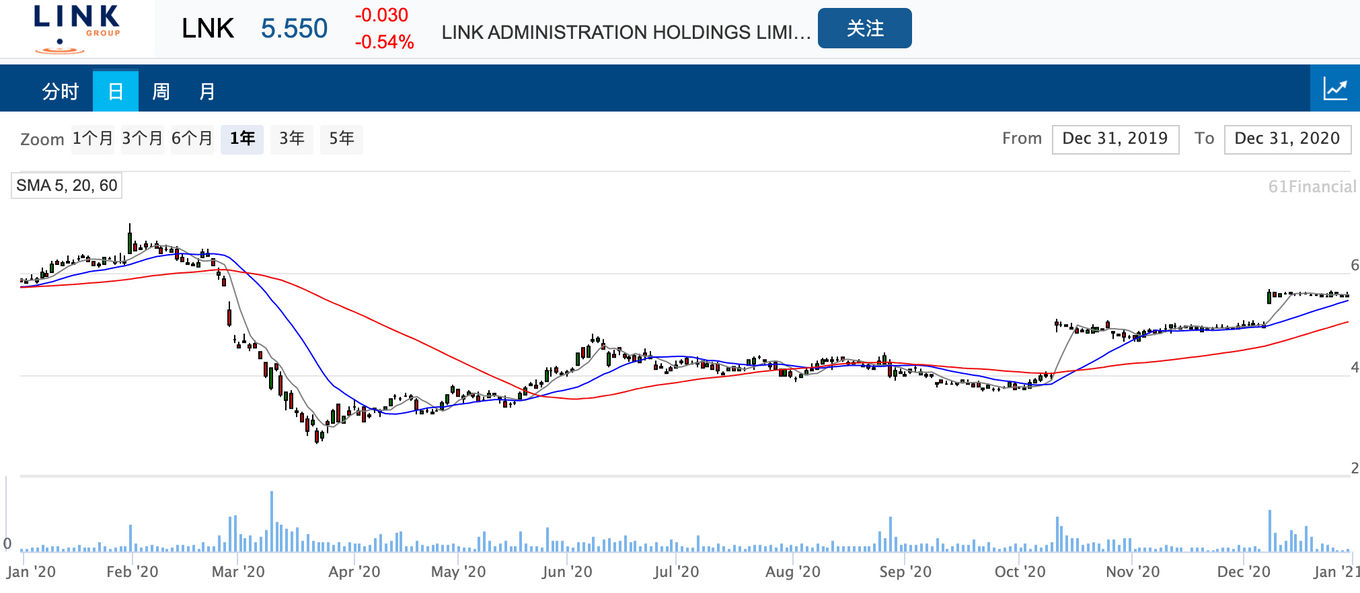This screenshot has height=593, width=1360.
Task: Click the Apr '20 axis label
Action: pos(354,572)
